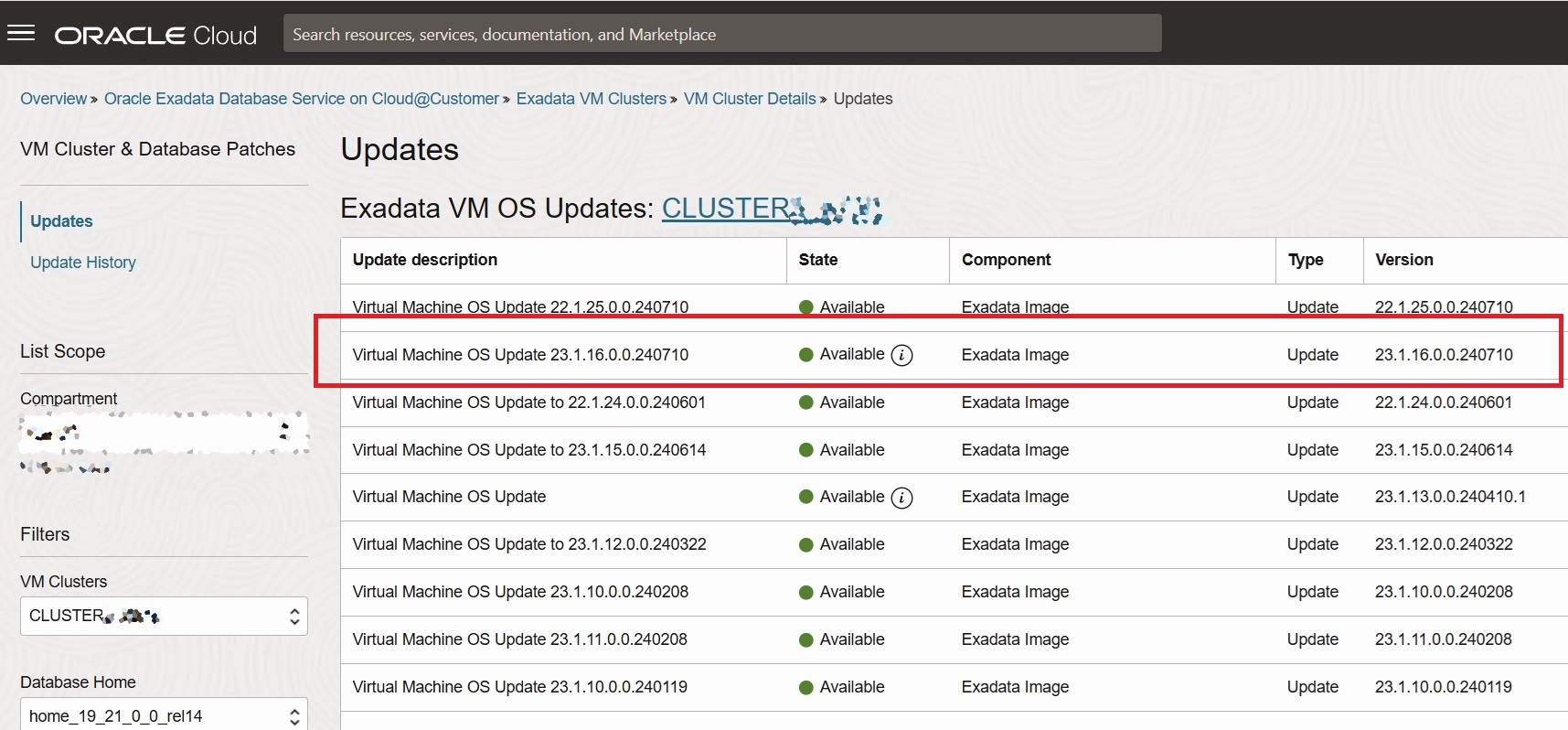Screen dimensions: 1568x730
Task: Click Update type cell for 23.1.13.0.0.240410.1
Action: click(x=1313, y=497)
